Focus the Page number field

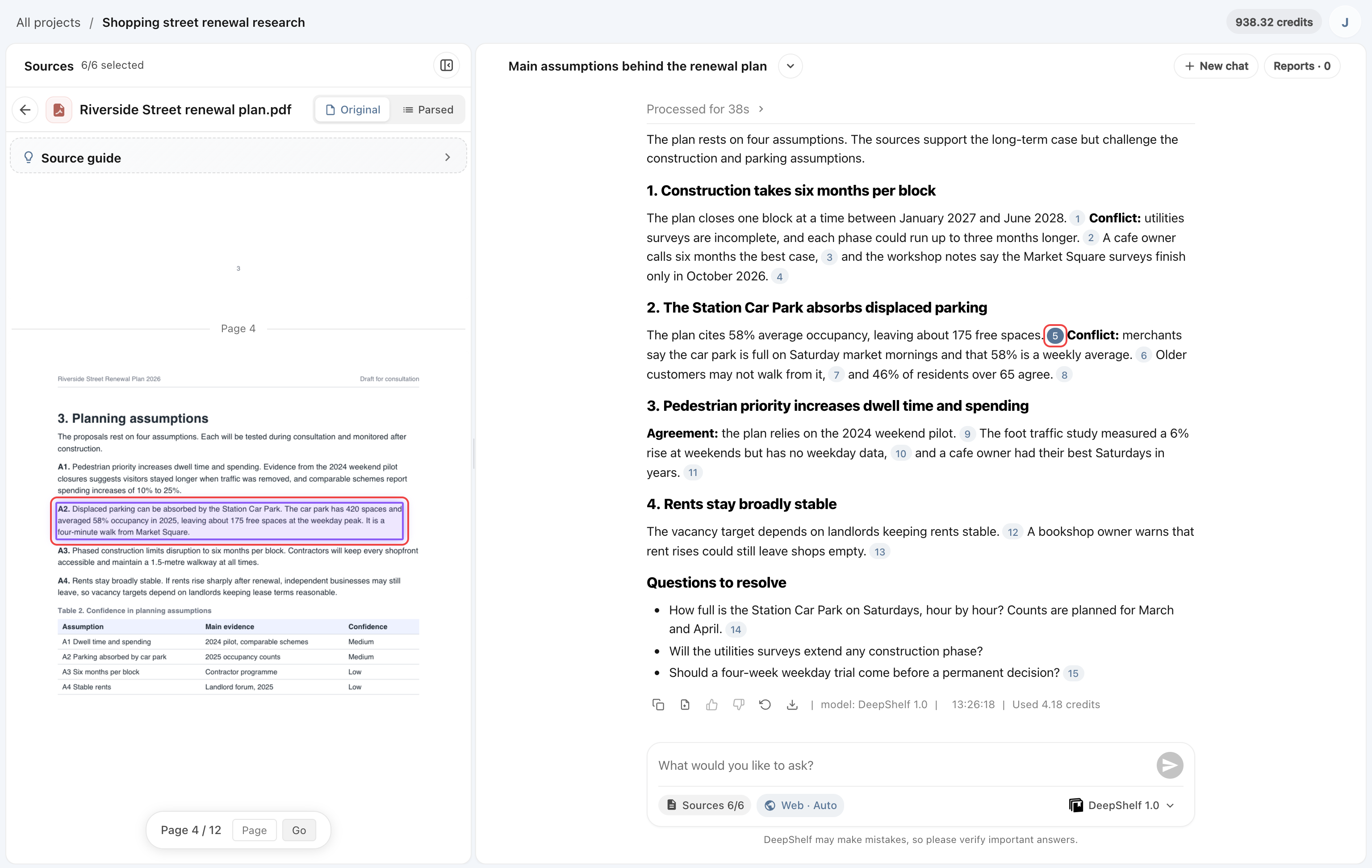tap(254, 830)
